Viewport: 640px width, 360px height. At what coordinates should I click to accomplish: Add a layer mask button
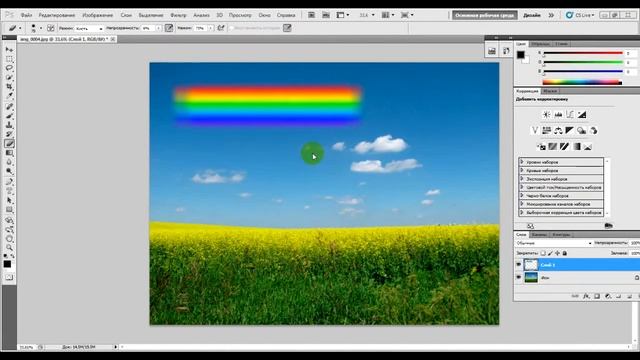pos(597,296)
